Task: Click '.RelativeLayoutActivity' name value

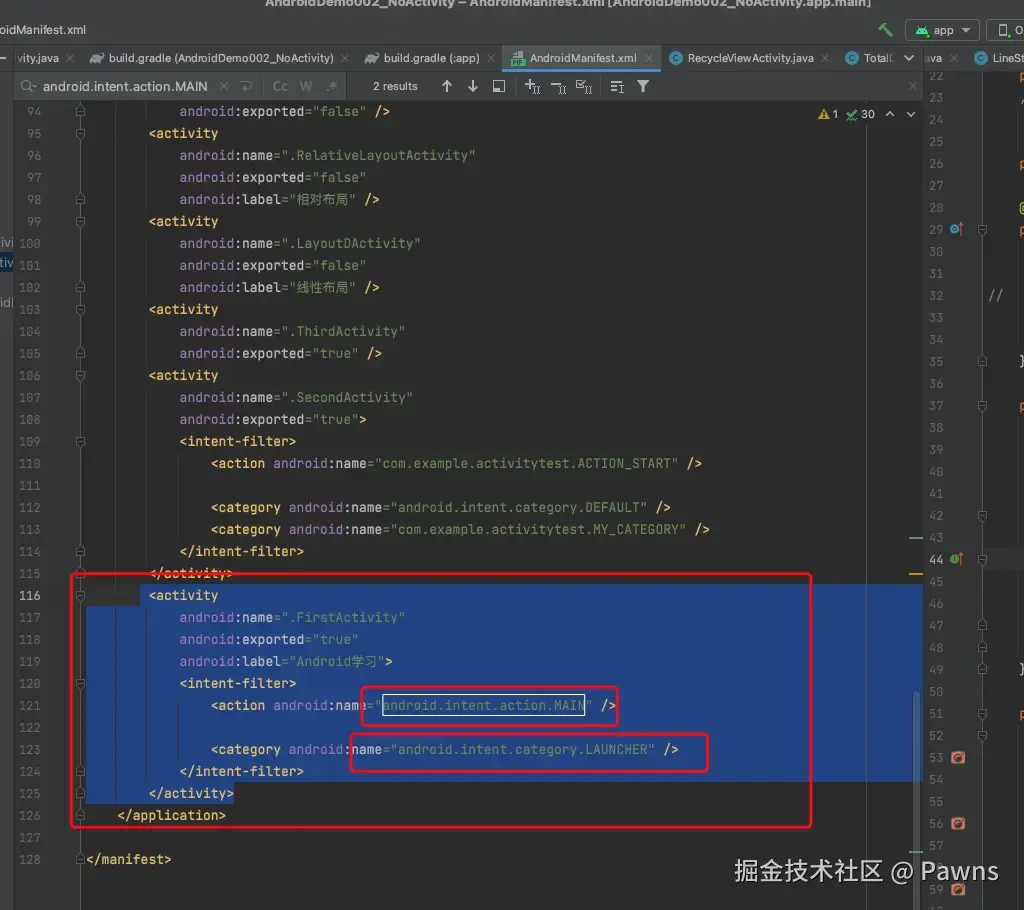Action: pyautogui.click(x=382, y=155)
